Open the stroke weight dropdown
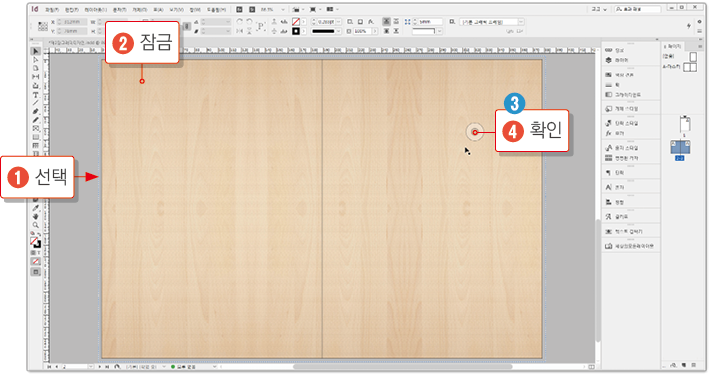Viewport: 709px width, 375px height. point(338,22)
